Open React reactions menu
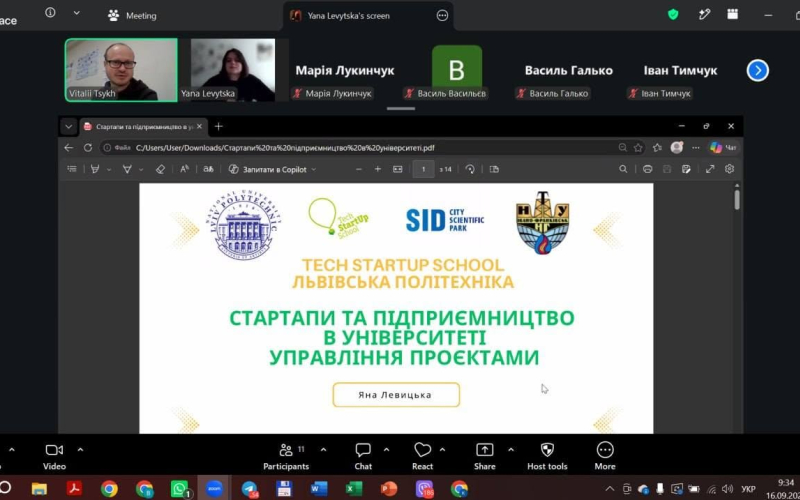Screen dimensions: 800x500 (x=422, y=456)
